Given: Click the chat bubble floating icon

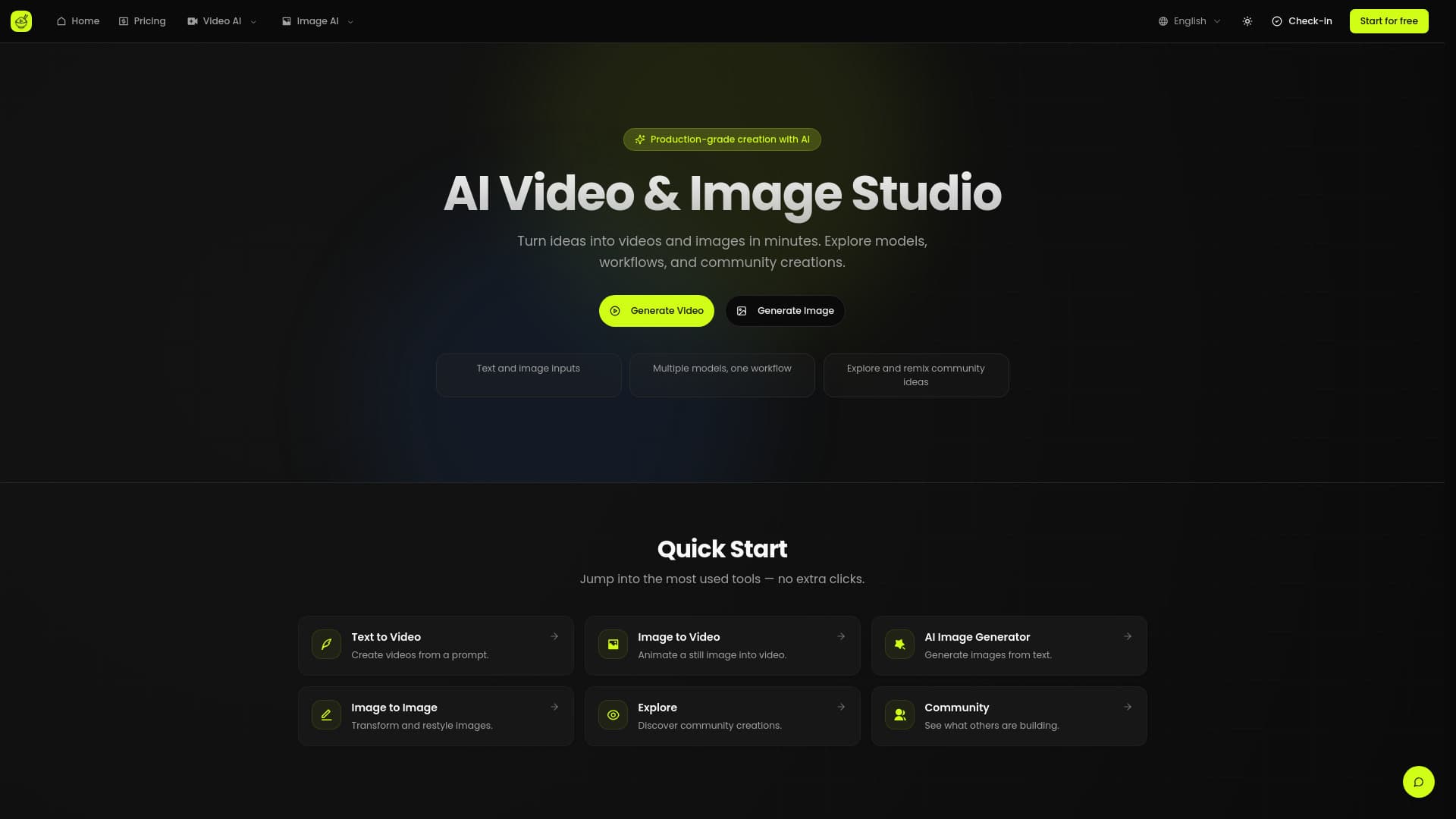Looking at the screenshot, I should [1418, 782].
